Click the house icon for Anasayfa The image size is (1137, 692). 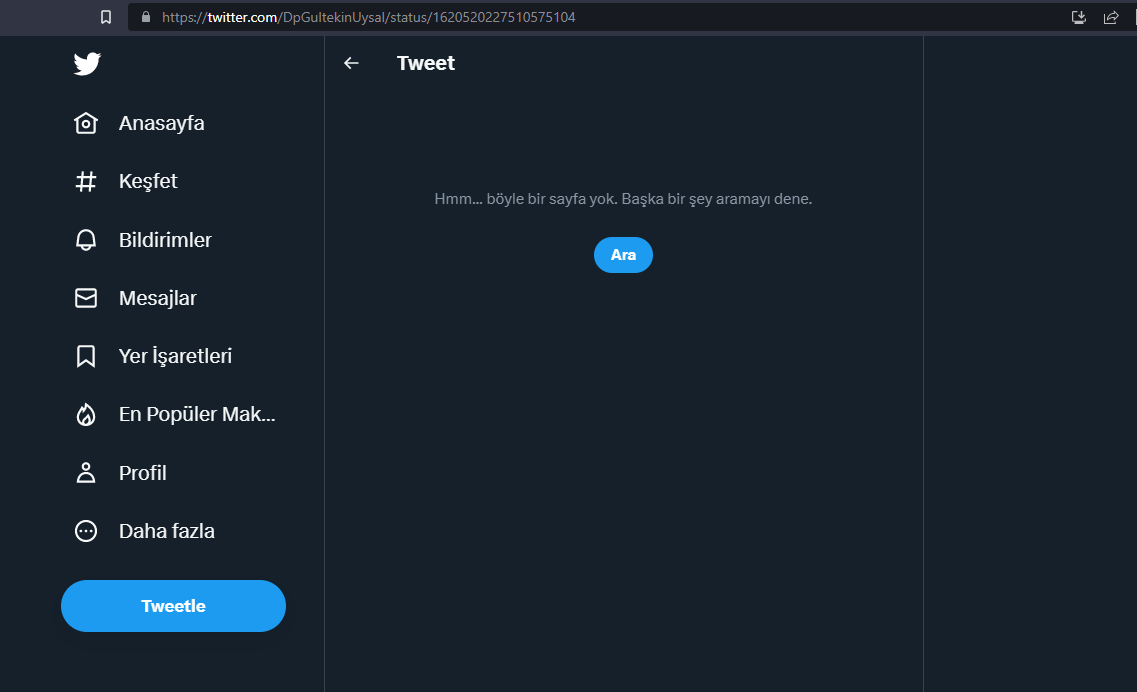point(86,123)
